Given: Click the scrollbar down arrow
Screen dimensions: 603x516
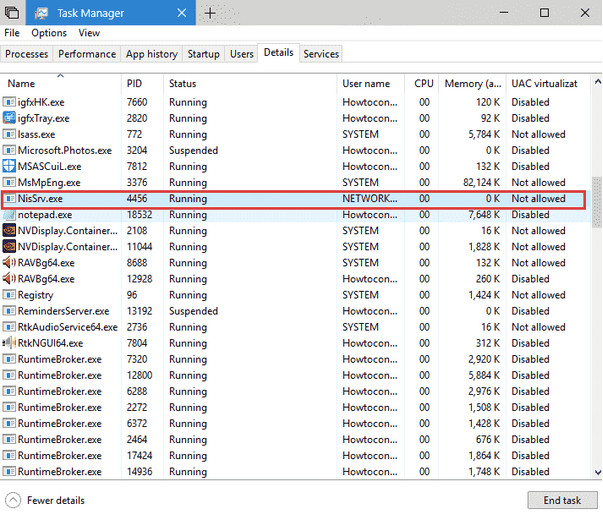Looking at the screenshot, I should tap(598, 472).
